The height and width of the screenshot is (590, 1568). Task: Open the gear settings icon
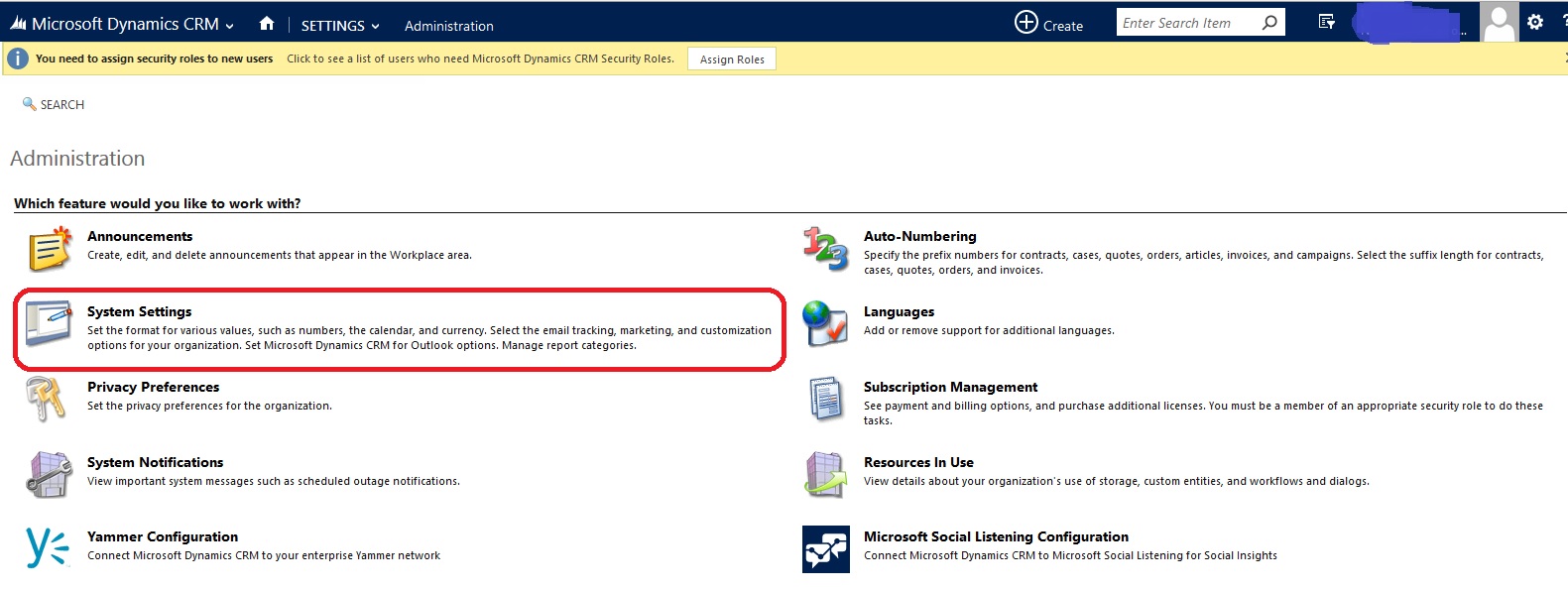click(1535, 22)
